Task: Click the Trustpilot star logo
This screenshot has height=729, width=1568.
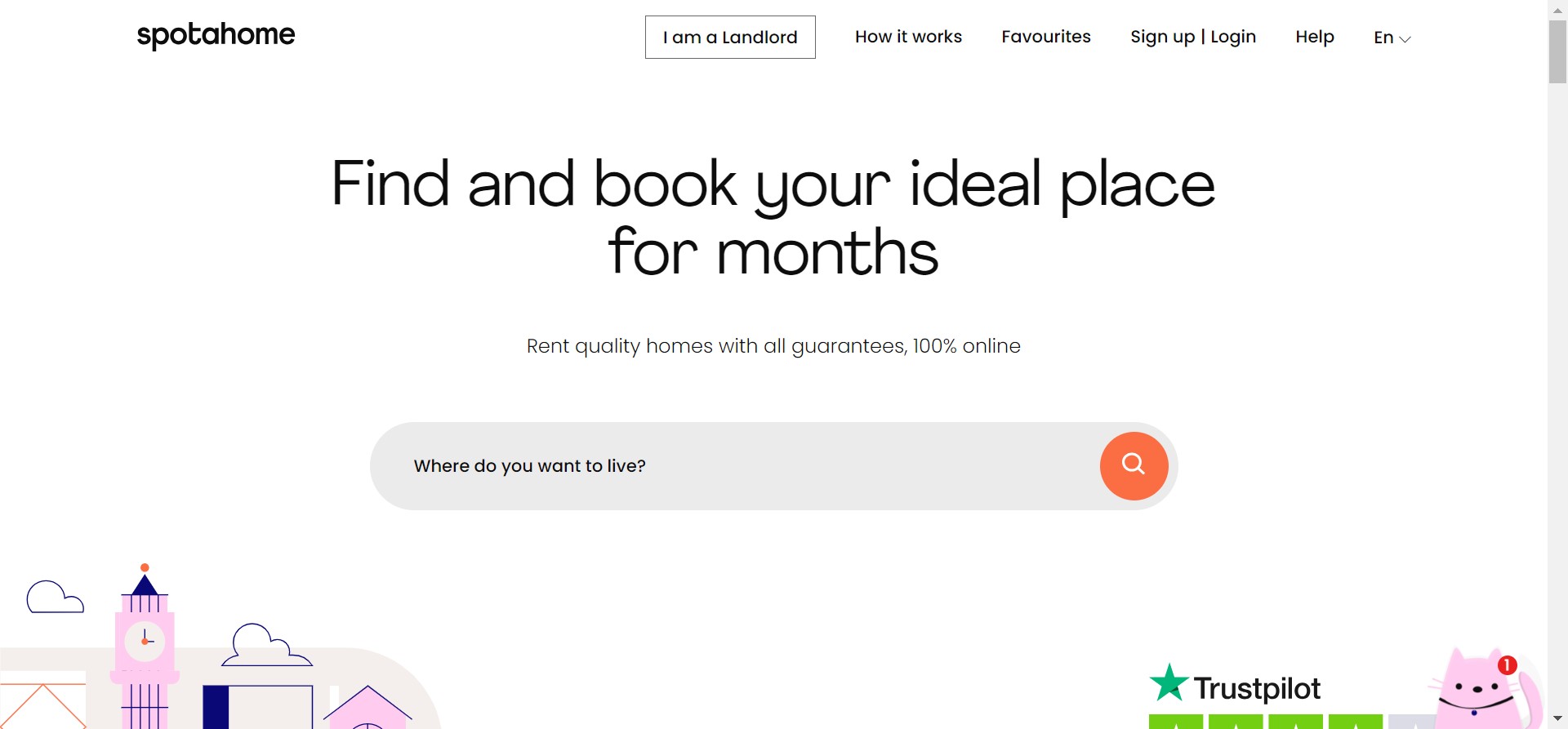Action: click(1169, 683)
